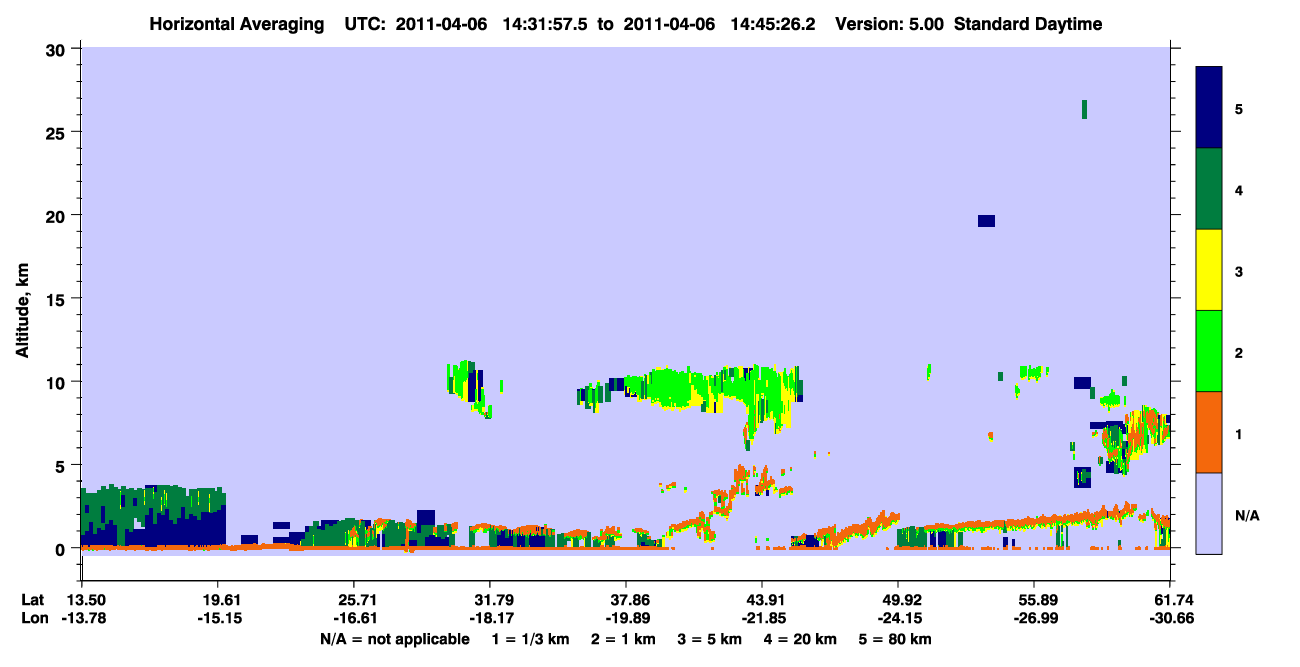Click the legend text '1 = 1/3 km'
The image size is (1300, 667).
click(532, 639)
